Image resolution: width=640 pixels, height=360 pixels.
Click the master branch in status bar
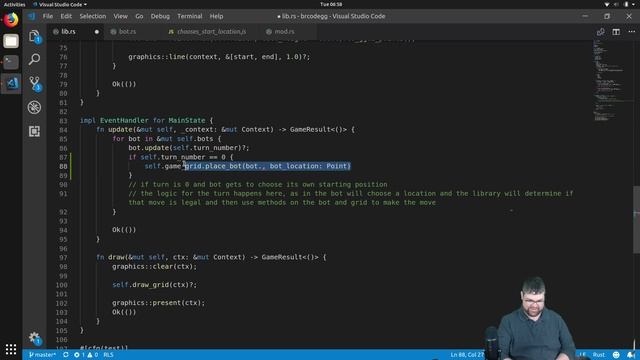pos(42,355)
